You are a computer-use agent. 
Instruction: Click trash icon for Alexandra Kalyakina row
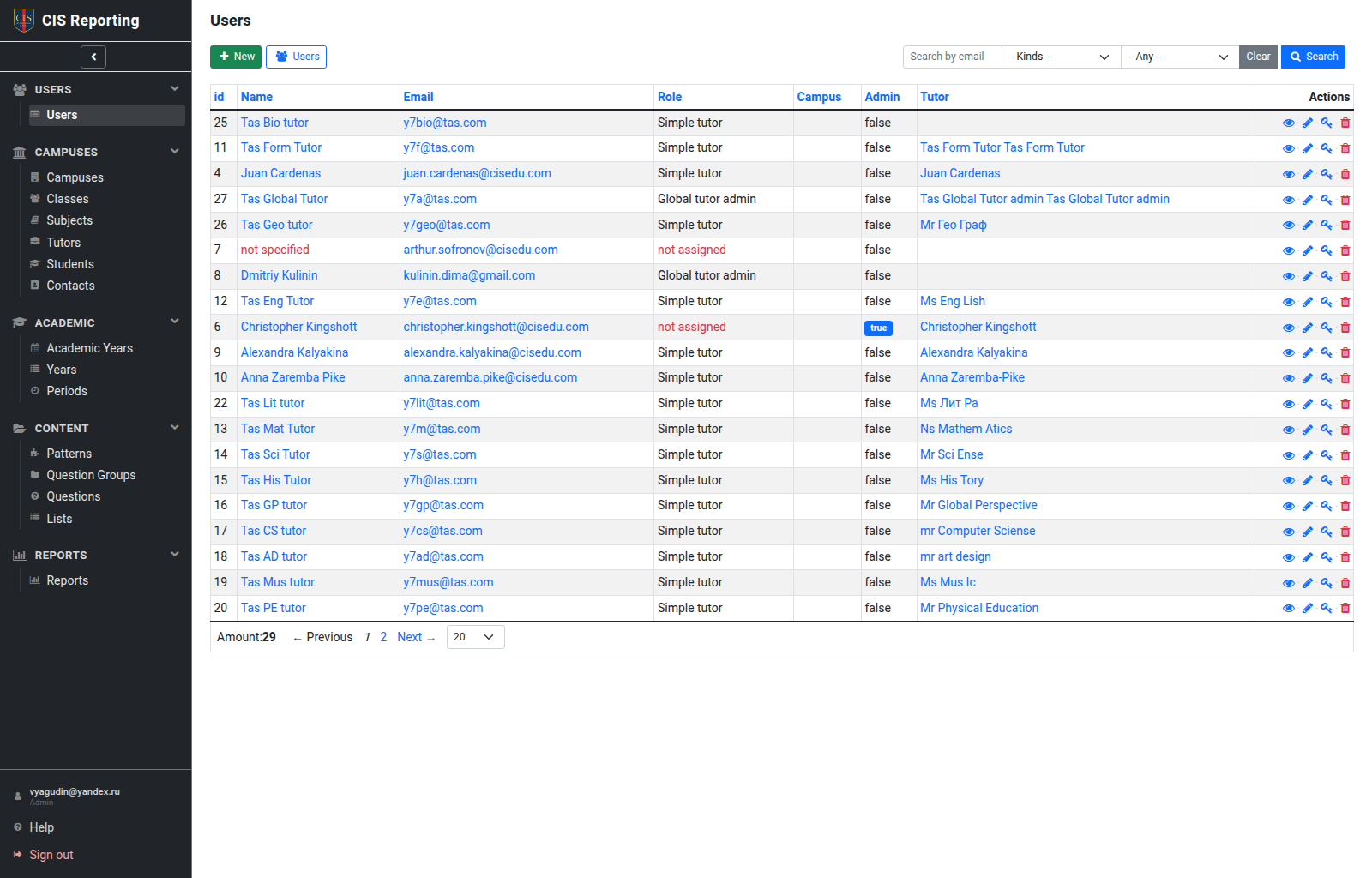[x=1345, y=352]
